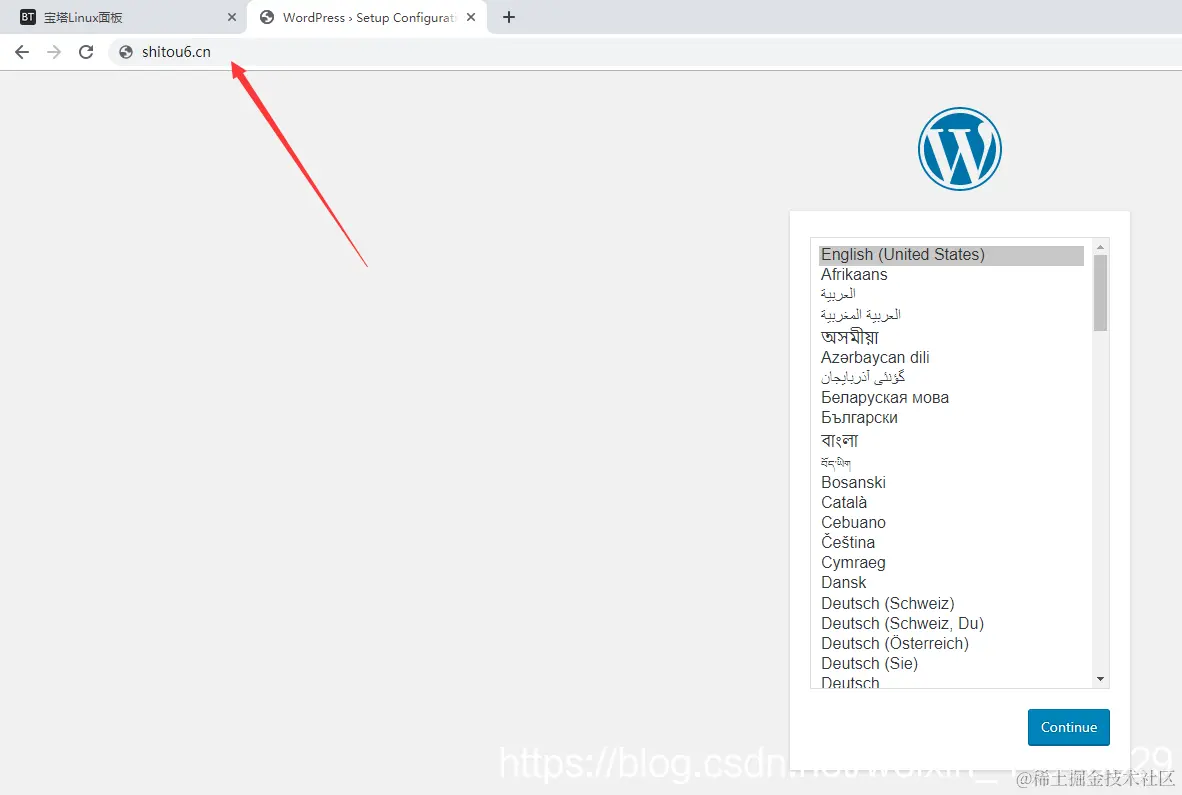Click the site info globe icon in address bar
Viewport: 1182px width, 795px height.
click(126, 52)
